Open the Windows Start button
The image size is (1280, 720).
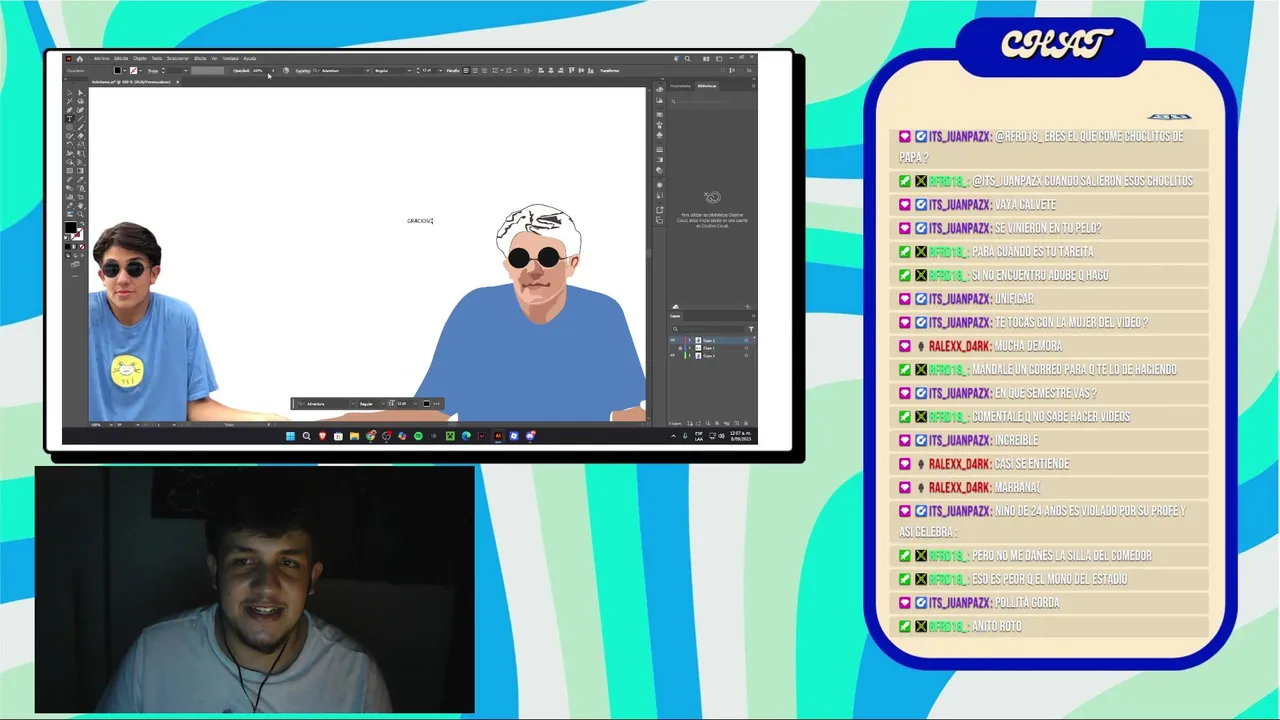(290, 436)
